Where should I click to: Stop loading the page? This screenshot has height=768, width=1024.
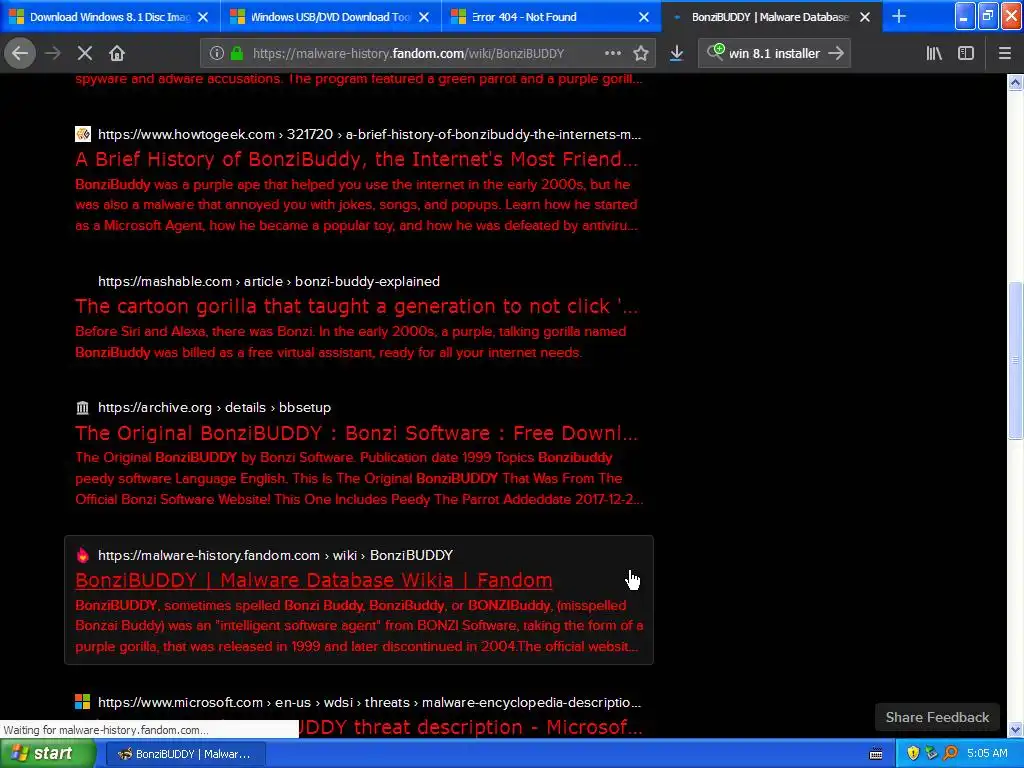coord(84,53)
